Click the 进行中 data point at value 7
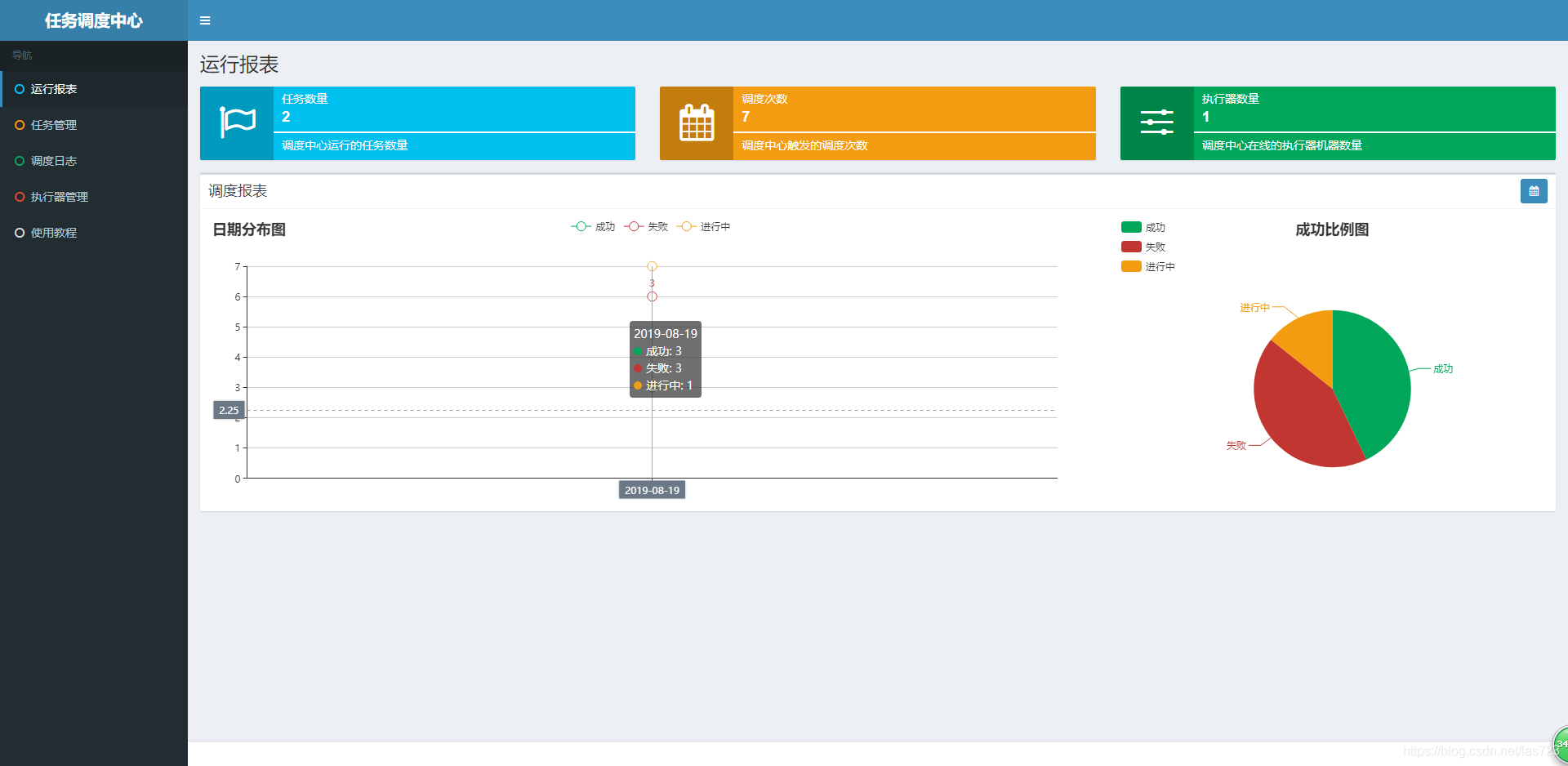This screenshot has width=1568, height=766. 652,266
